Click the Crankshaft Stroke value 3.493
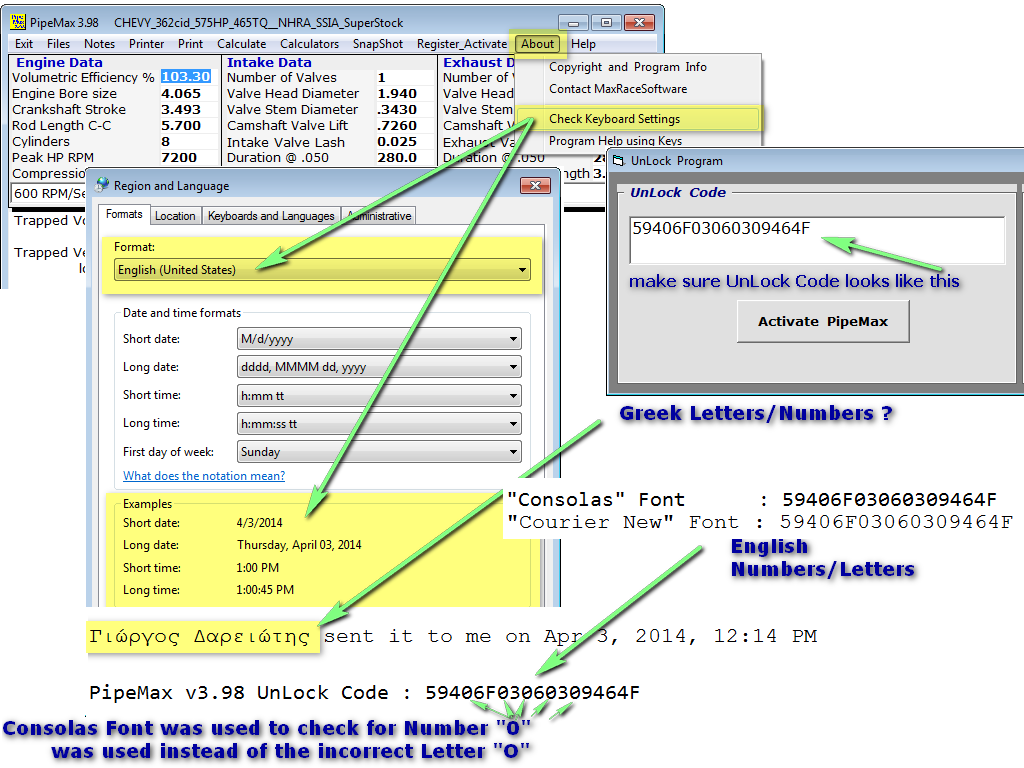 click(x=181, y=110)
